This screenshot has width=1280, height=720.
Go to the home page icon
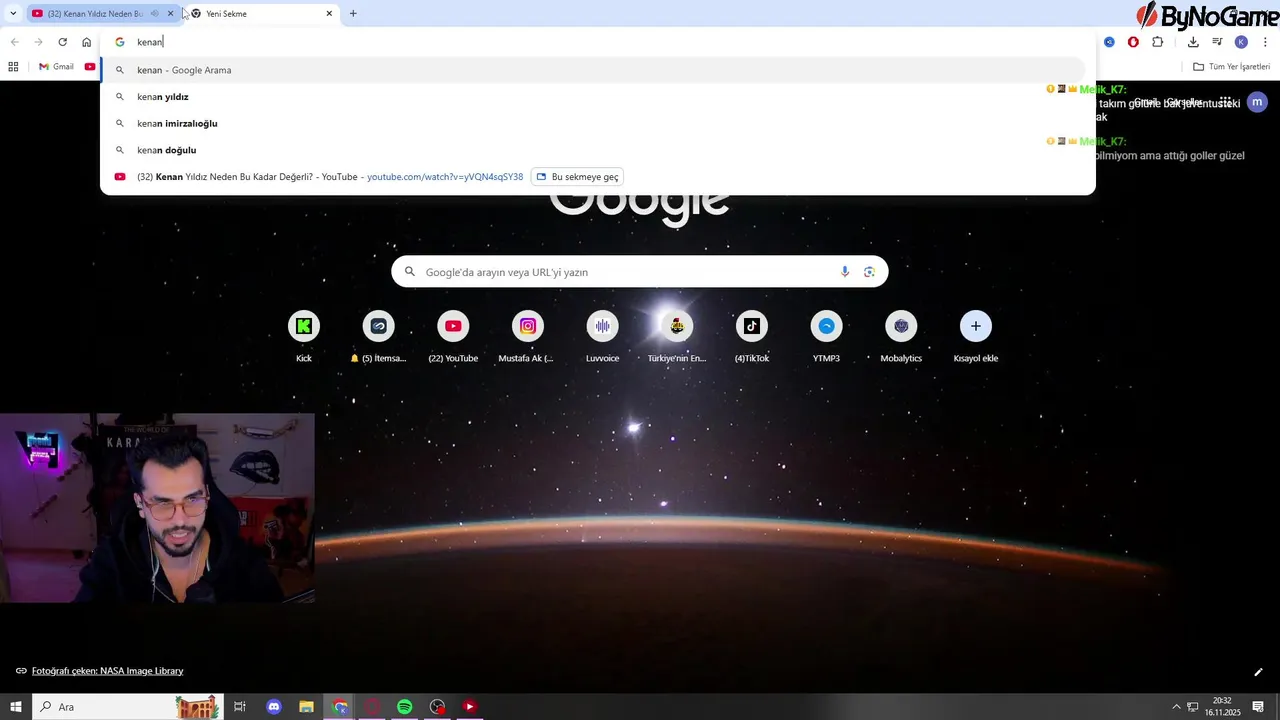(x=87, y=42)
